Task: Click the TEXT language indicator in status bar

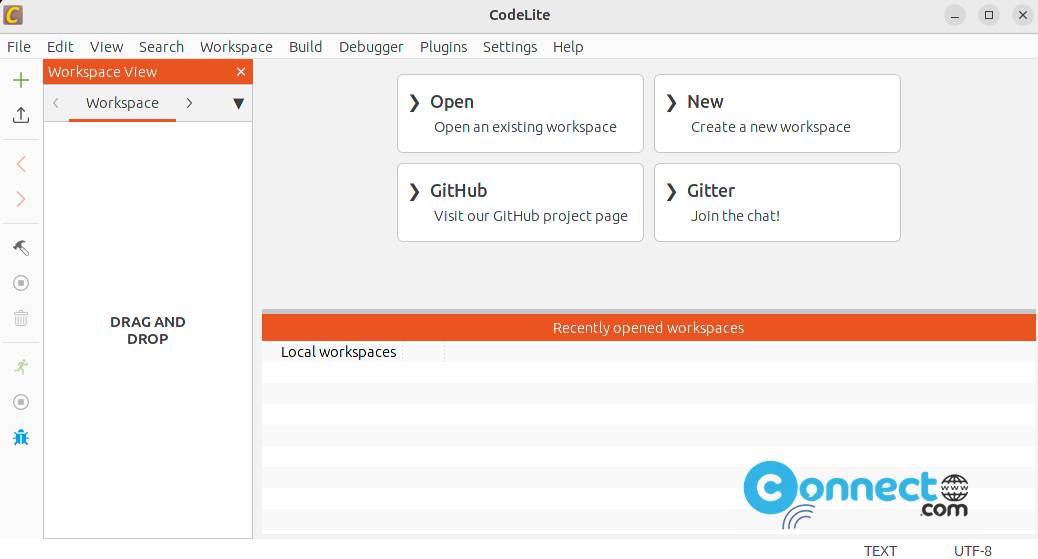Action: [x=880, y=551]
